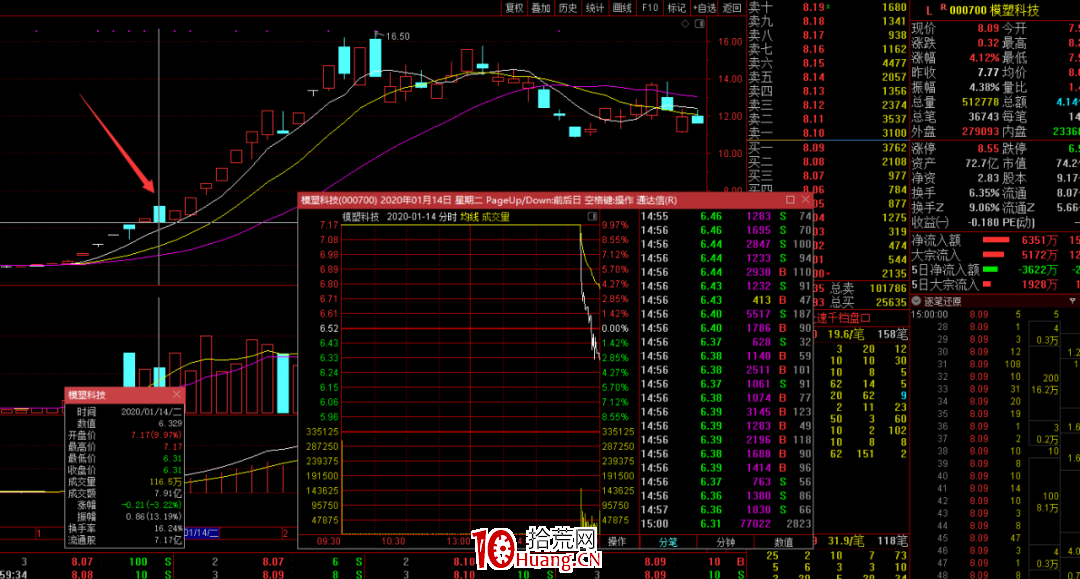Click the 返回 back toolbar button
Viewport: 1080px width, 579px height.
click(x=732, y=8)
